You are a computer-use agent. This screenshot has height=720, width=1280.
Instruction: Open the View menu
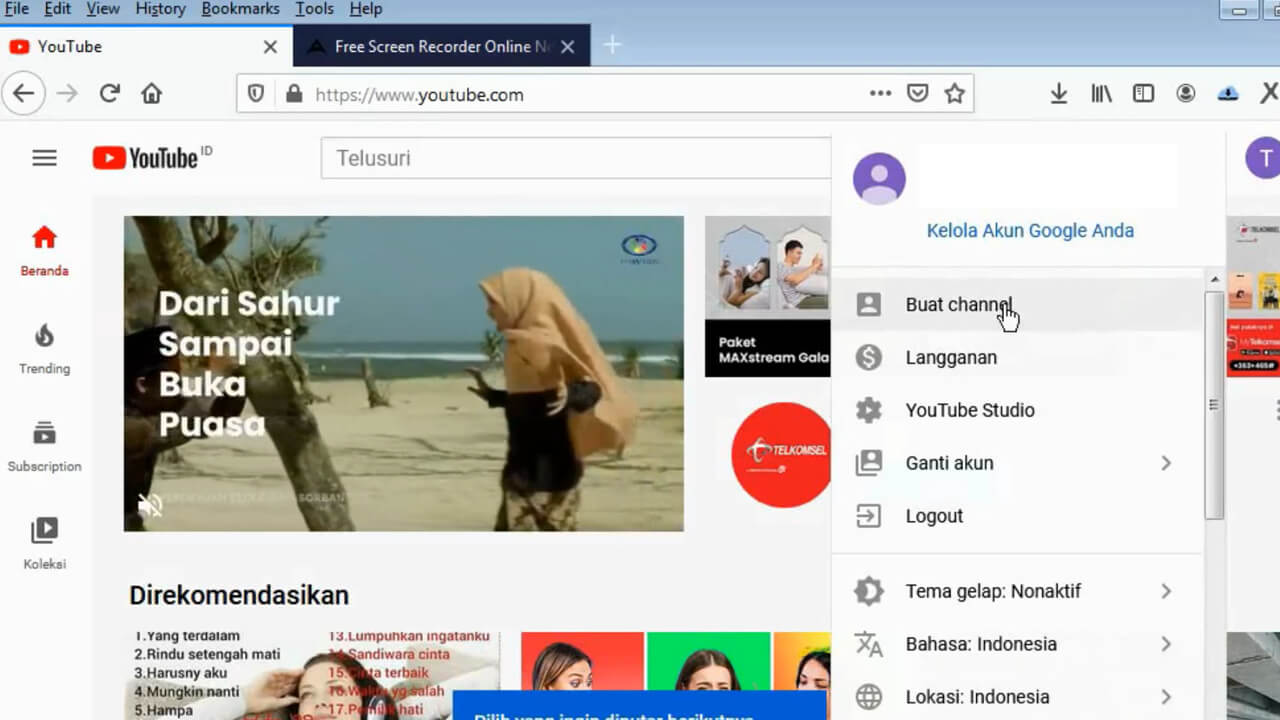click(103, 9)
